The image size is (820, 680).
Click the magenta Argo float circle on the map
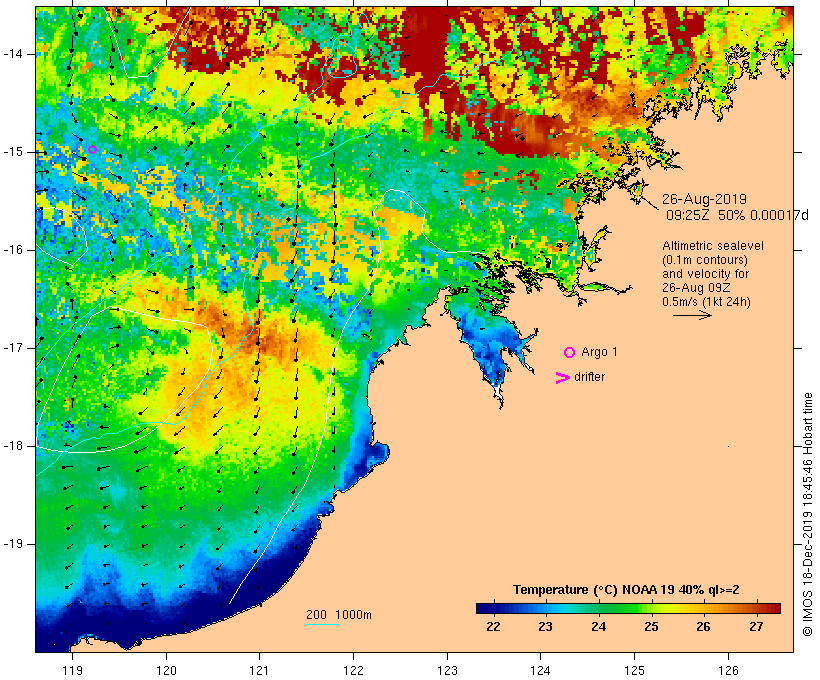pos(93,150)
